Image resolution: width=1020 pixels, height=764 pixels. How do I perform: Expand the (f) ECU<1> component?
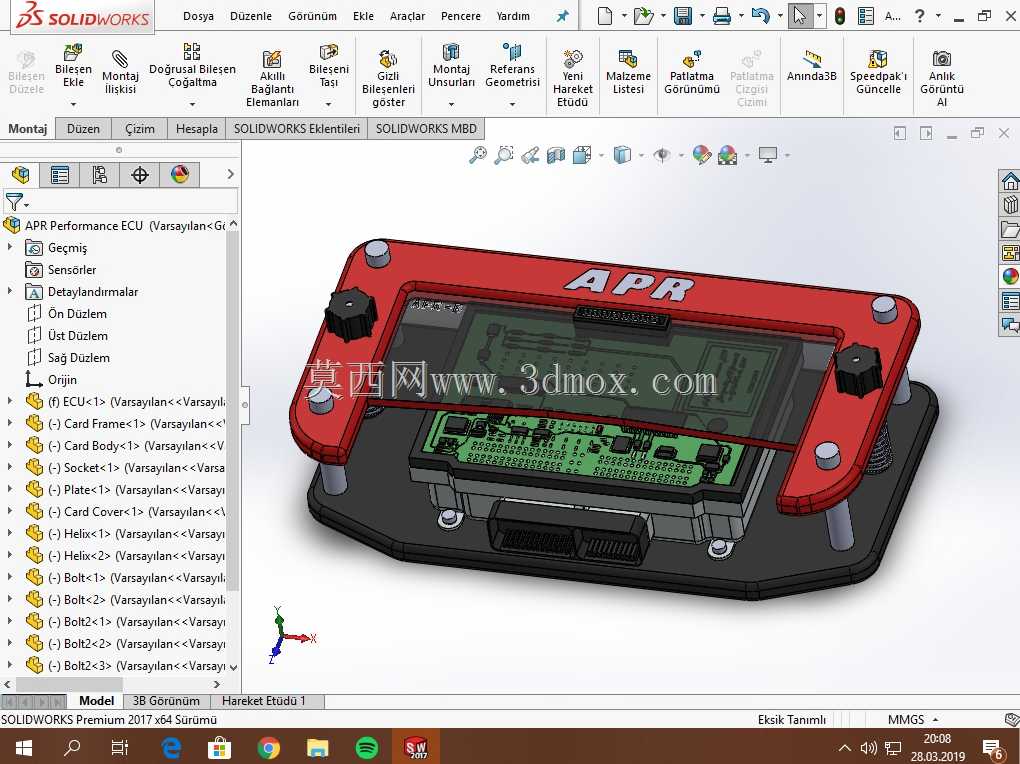(x=10, y=401)
